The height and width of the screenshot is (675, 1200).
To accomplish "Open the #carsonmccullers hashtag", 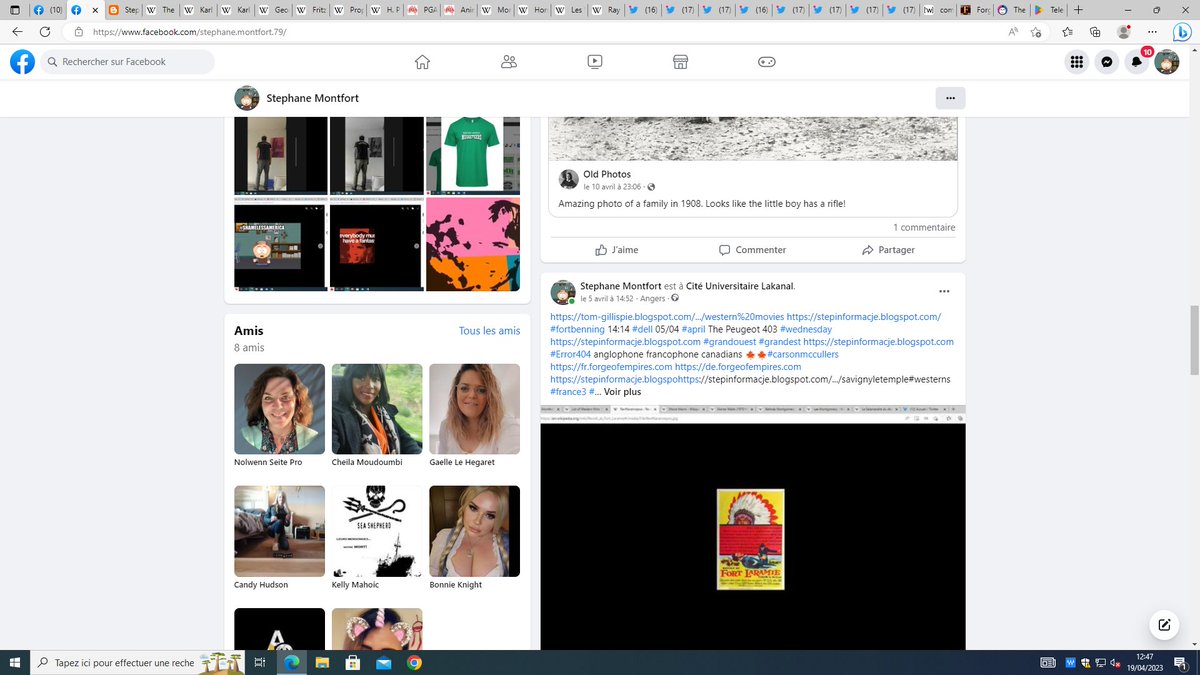I will click(x=802, y=354).
